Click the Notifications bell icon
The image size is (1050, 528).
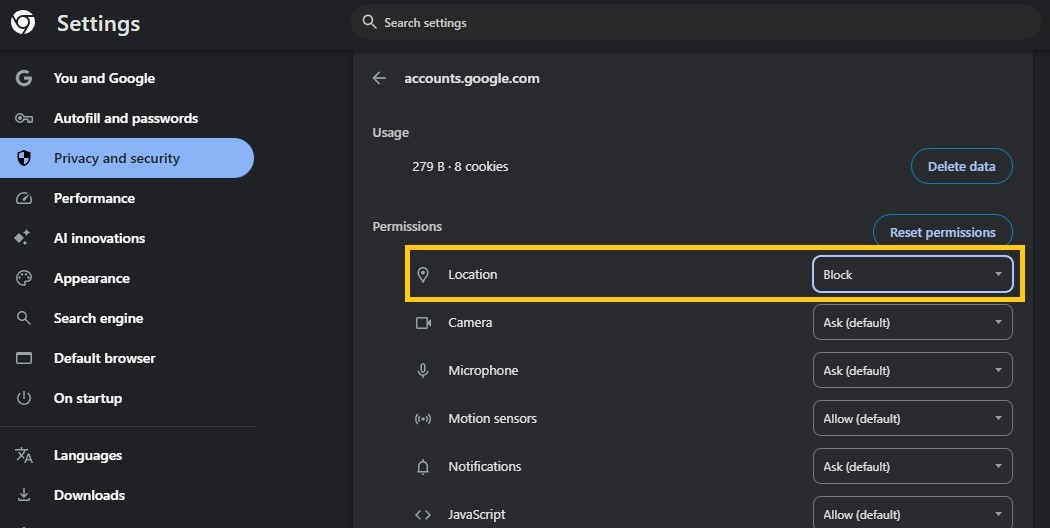click(x=423, y=467)
